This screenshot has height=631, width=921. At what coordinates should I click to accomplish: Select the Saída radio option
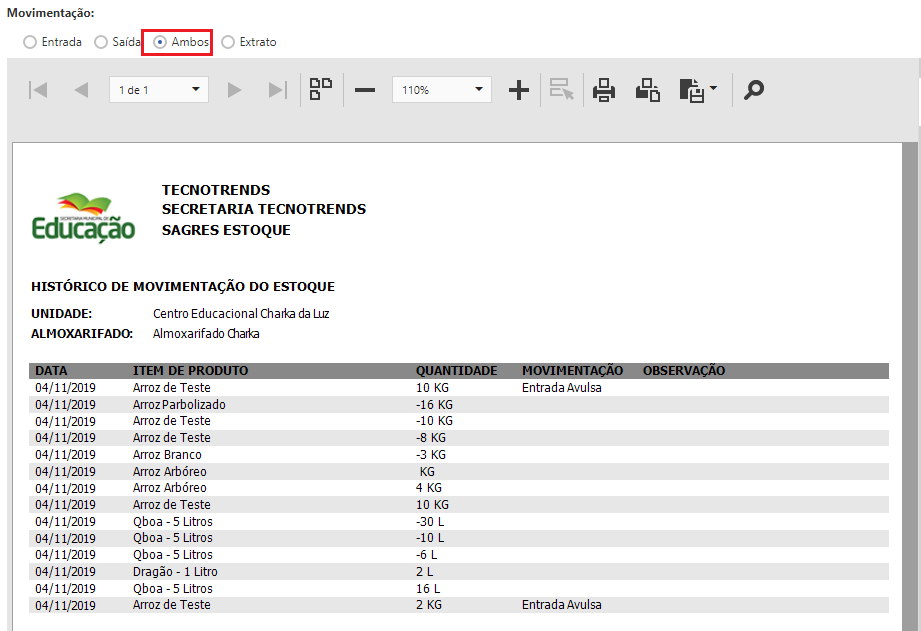pos(101,42)
